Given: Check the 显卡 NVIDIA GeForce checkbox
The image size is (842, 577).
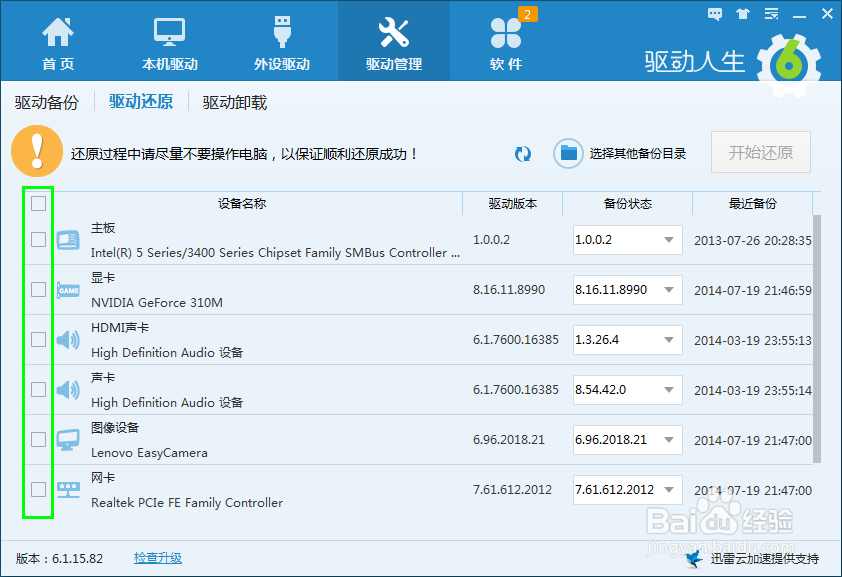Looking at the screenshot, I should click(x=38, y=289).
